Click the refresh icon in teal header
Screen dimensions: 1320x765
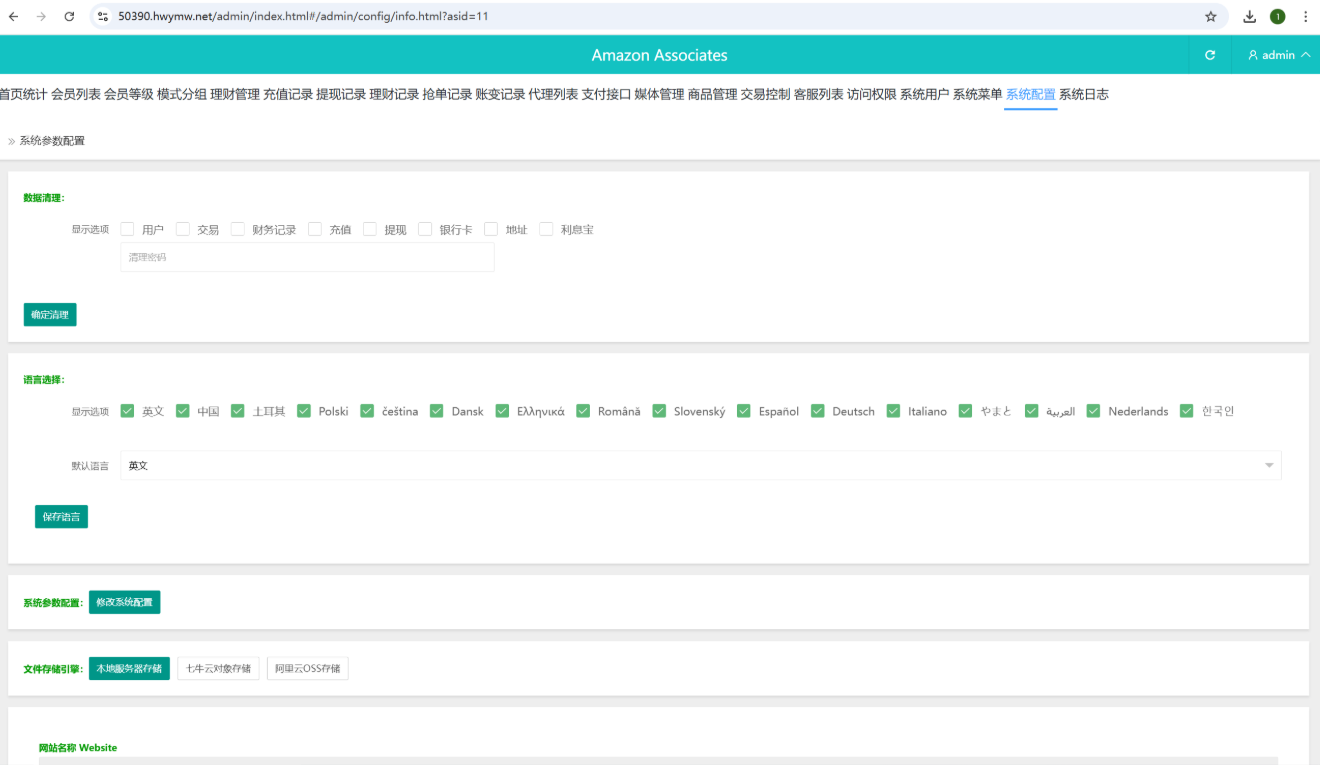pos(1210,55)
